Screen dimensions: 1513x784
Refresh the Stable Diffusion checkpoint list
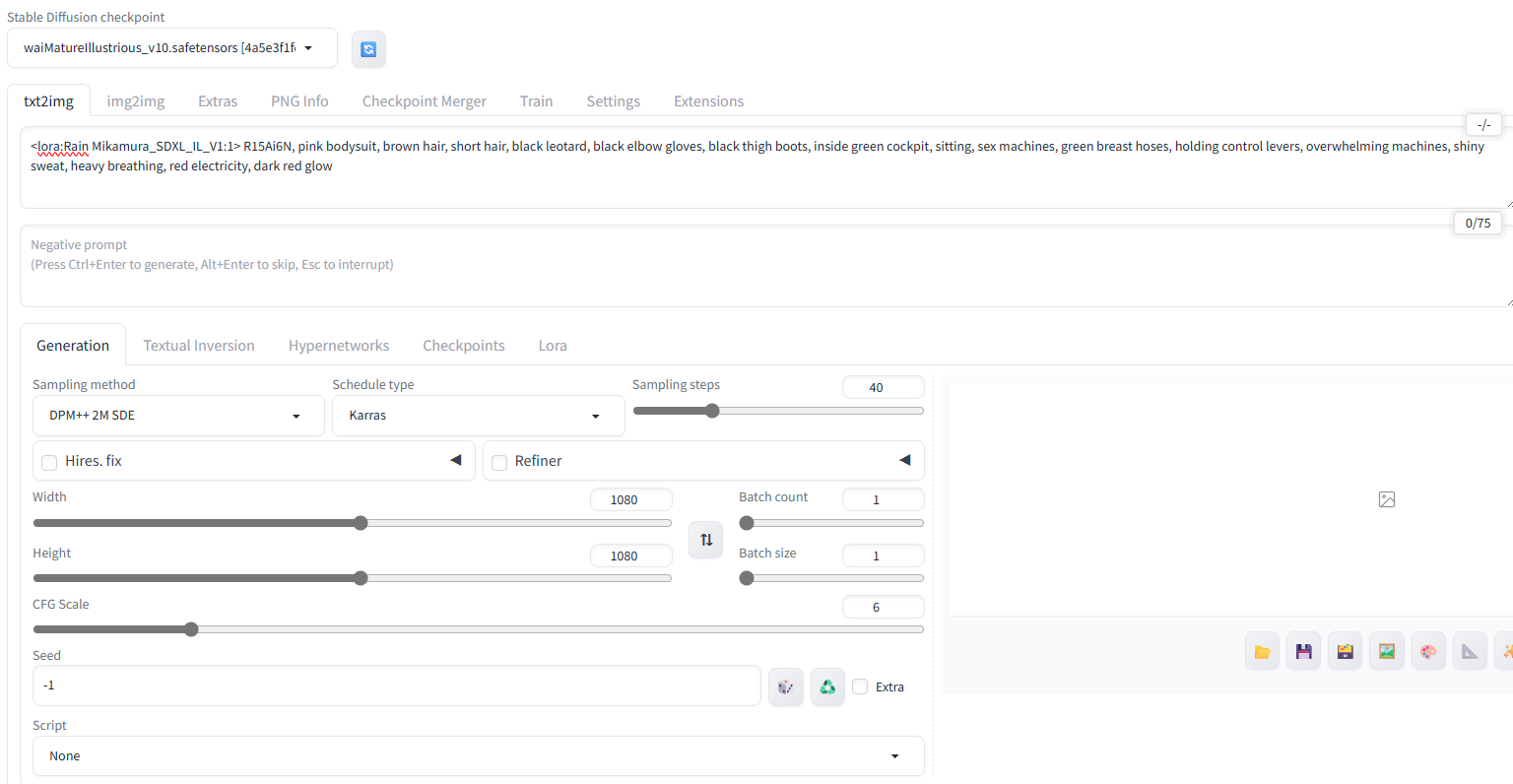(368, 48)
